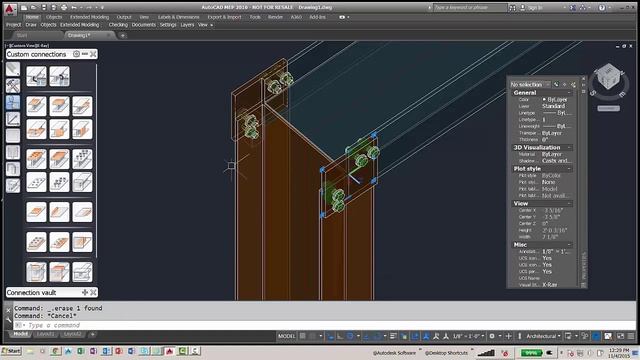Switch to the Home ribbon tab
Screen dimensions: 640x360
[32, 17]
